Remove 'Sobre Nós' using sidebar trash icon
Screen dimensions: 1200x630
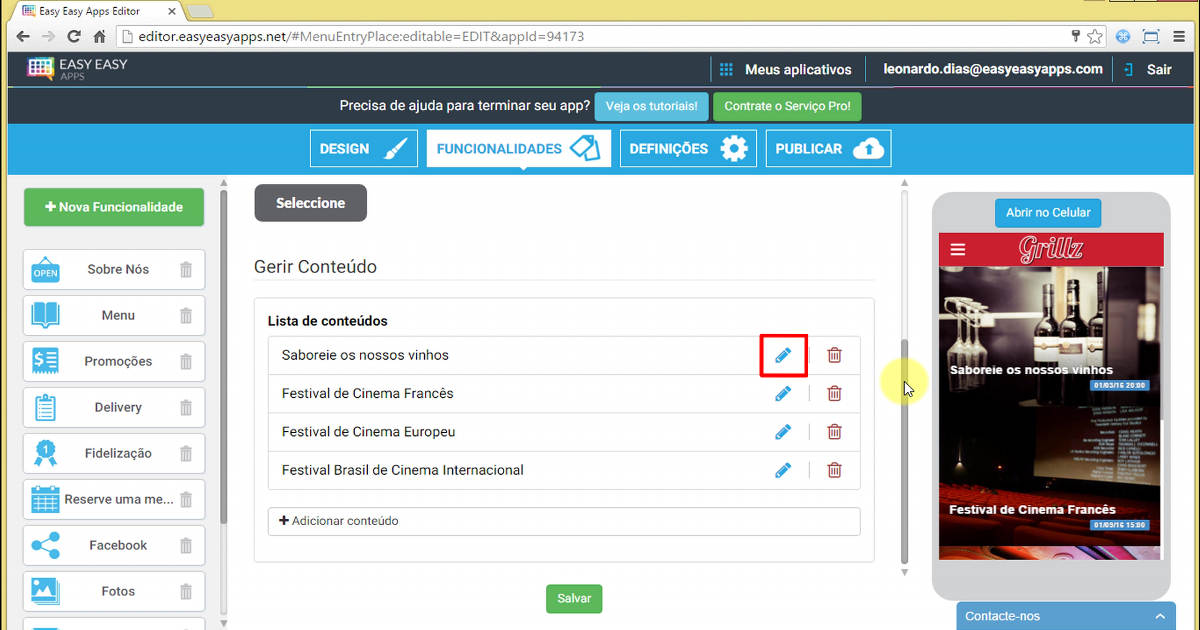186,269
